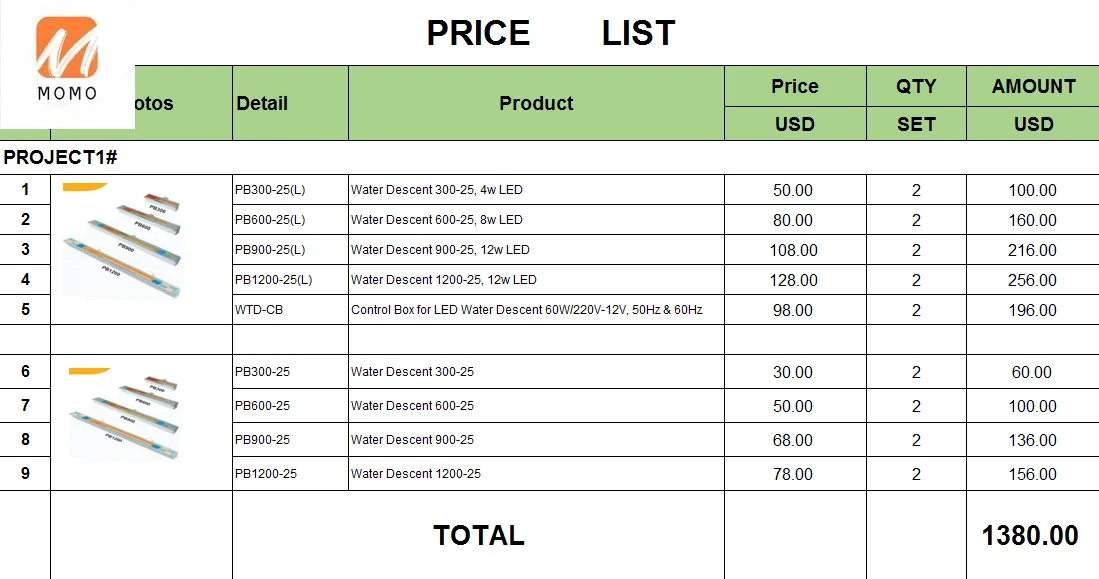Select the 1380.00 total amount cell

click(1030, 535)
